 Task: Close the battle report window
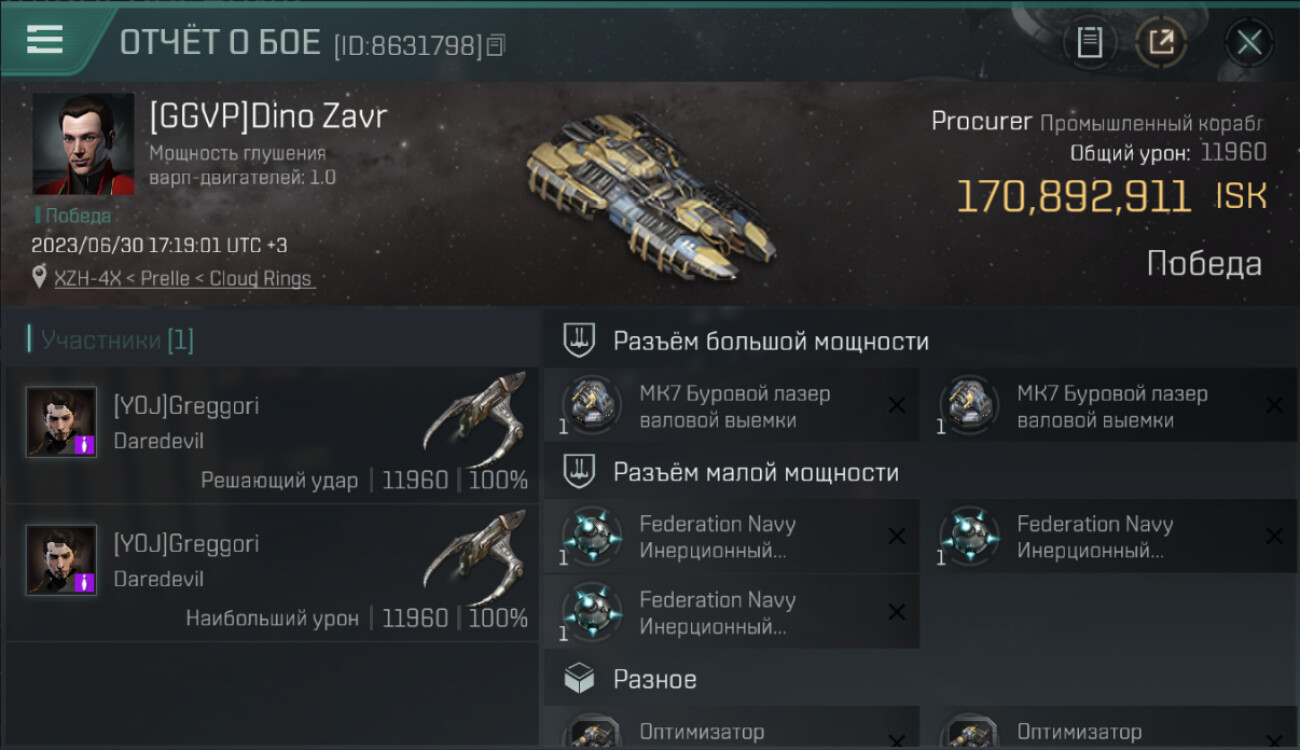pos(1249,42)
